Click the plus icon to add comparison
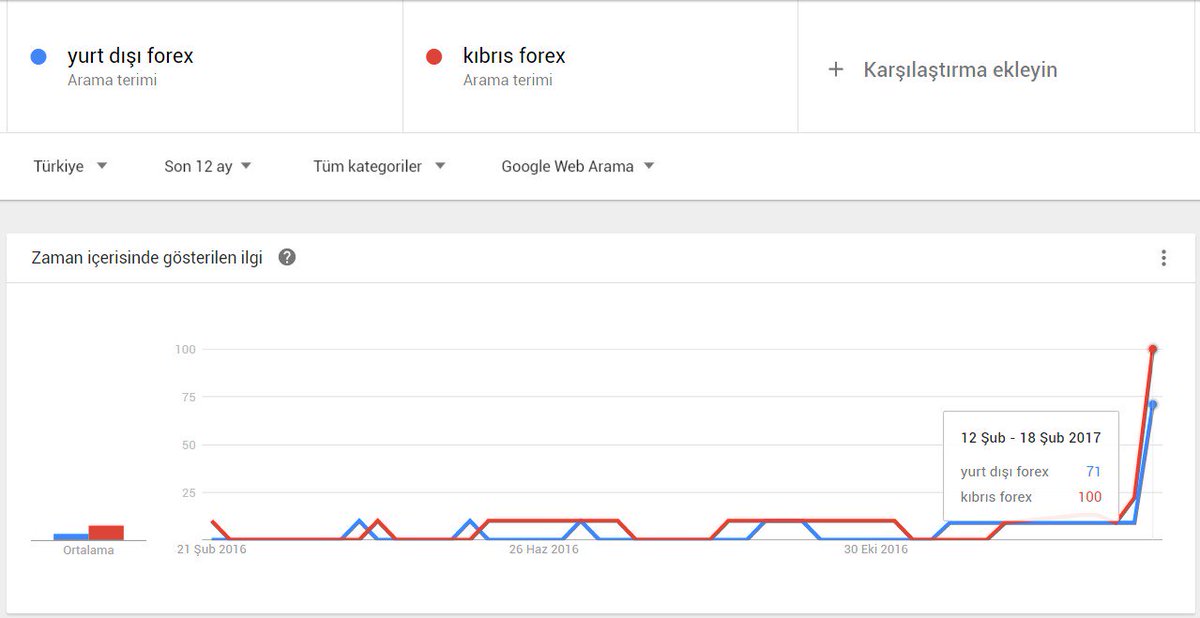1200x618 pixels. pyautogui.click(x=836, y=70)
